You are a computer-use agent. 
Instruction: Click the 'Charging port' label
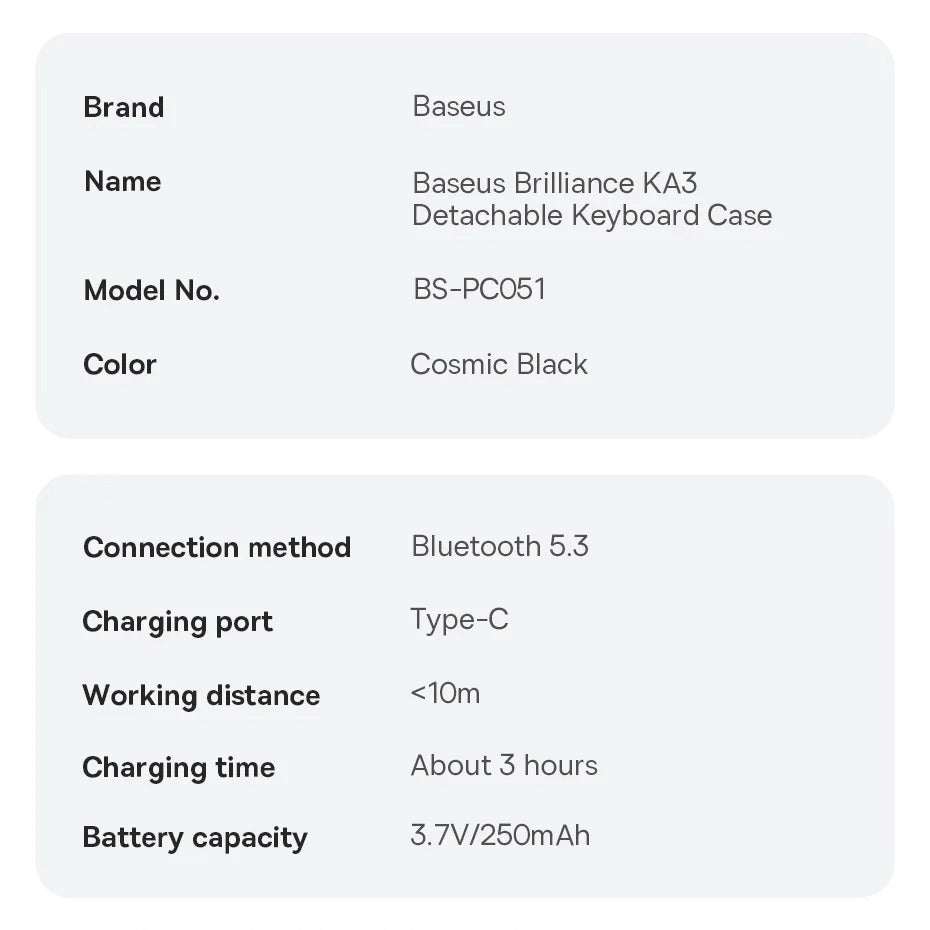[177, 621]
